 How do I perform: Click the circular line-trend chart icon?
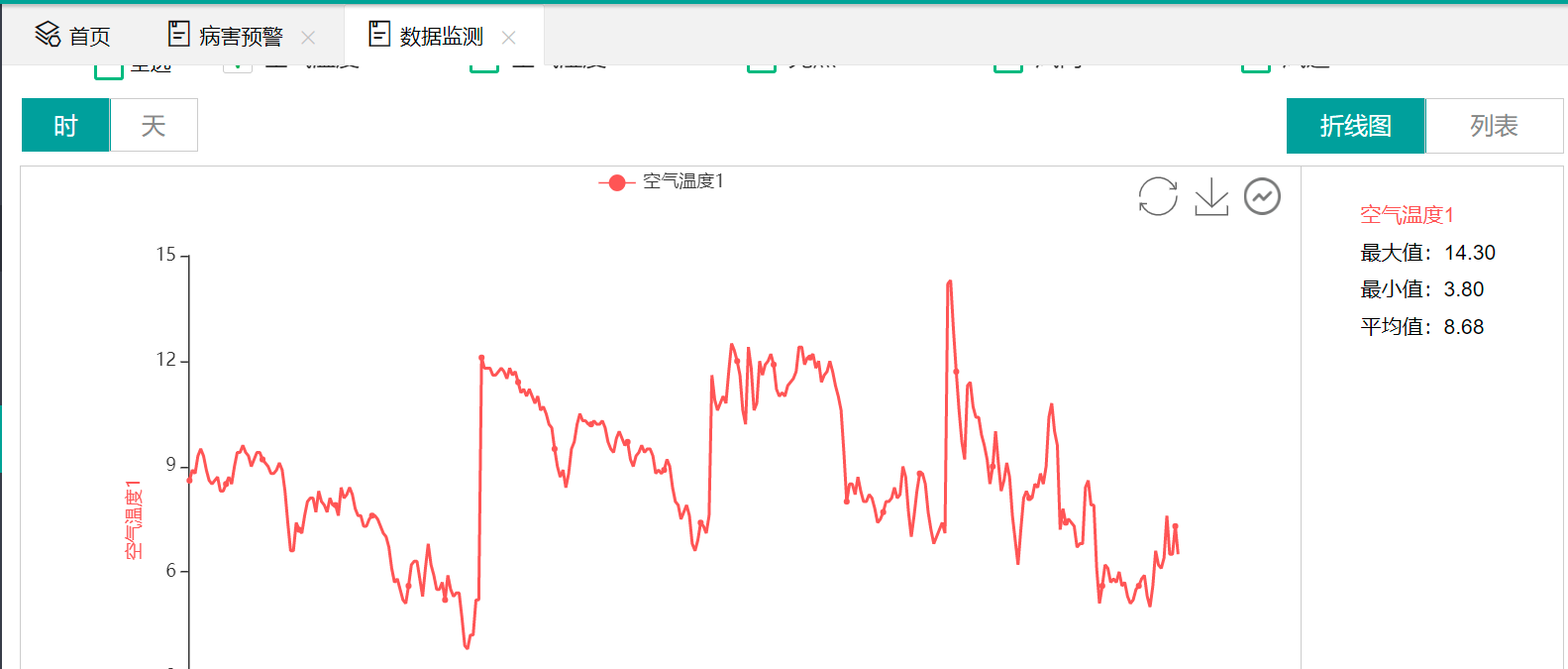click(x=1262, y=196)
